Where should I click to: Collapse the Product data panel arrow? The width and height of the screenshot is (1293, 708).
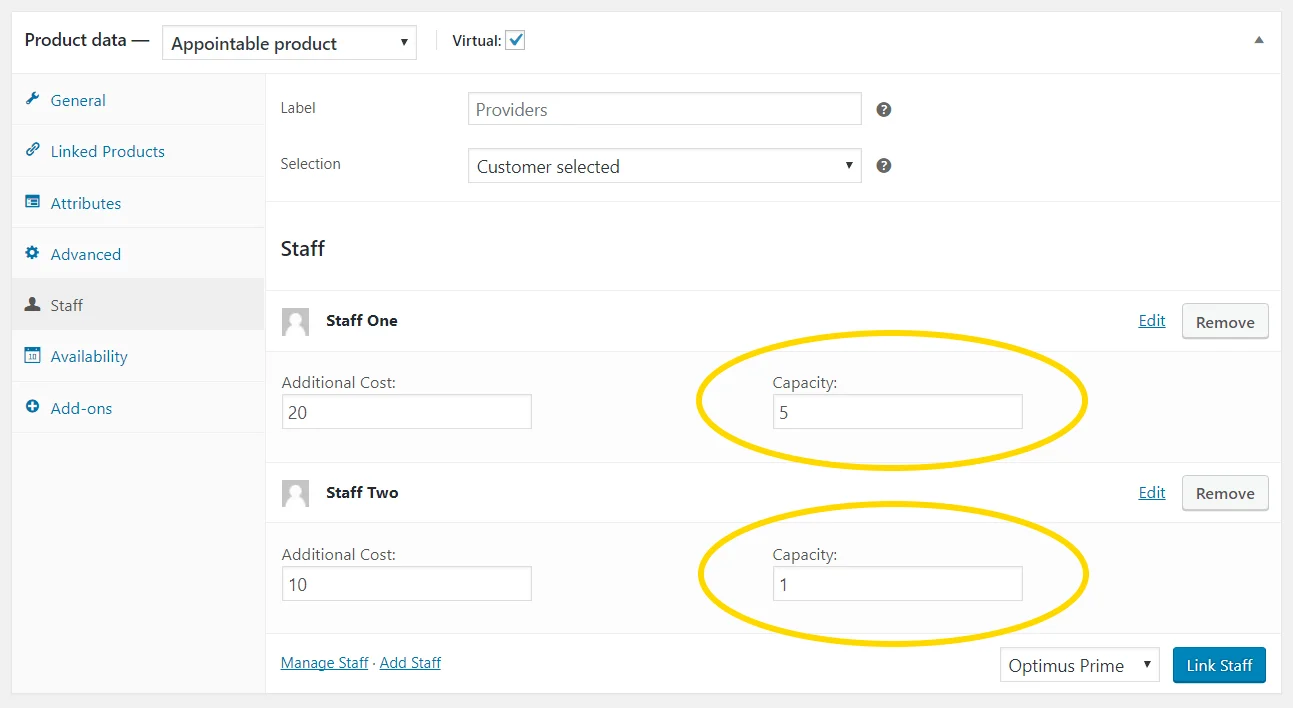(x=1259, y=40)
